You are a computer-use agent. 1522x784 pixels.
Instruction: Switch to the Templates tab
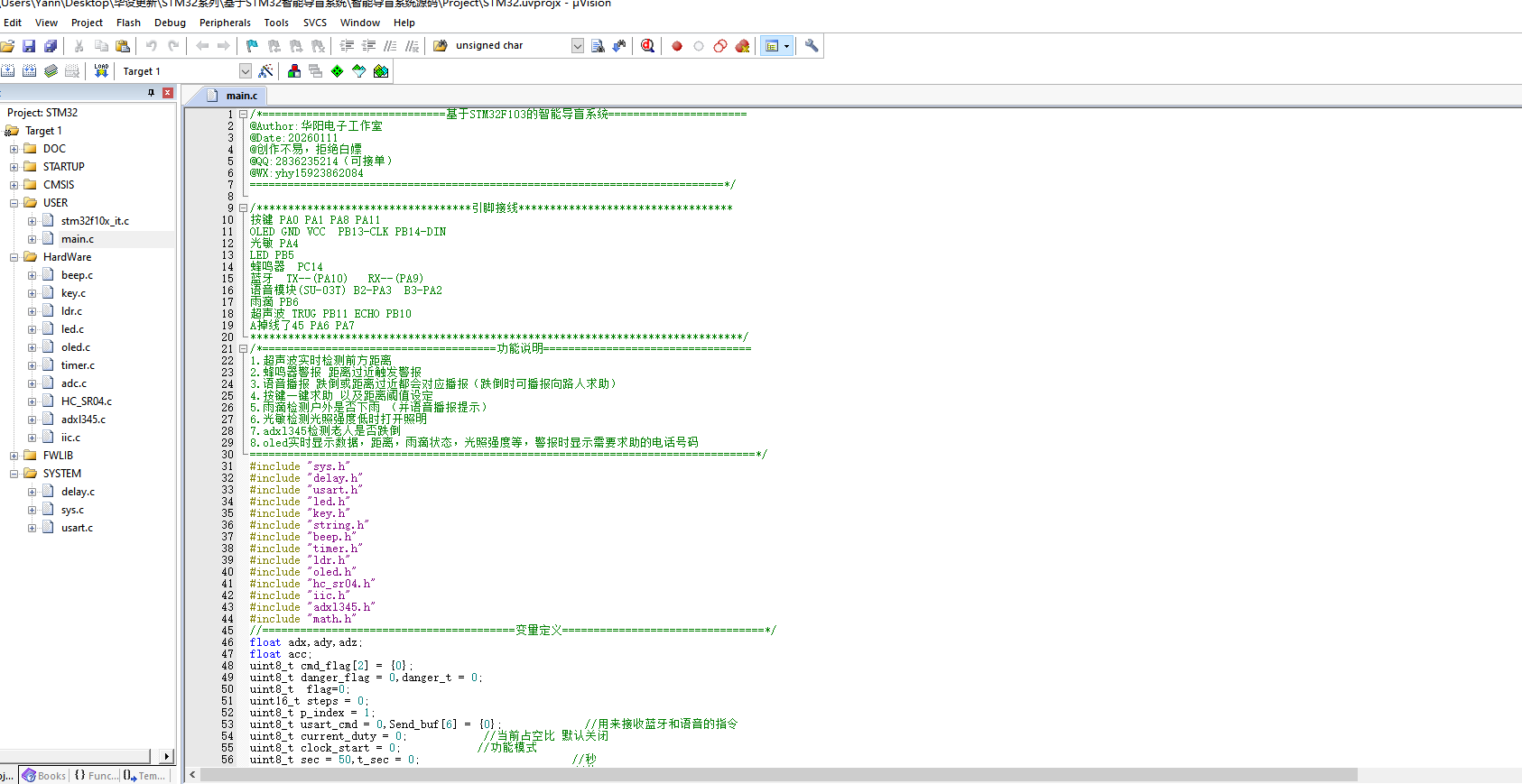(x=144, y=776)
